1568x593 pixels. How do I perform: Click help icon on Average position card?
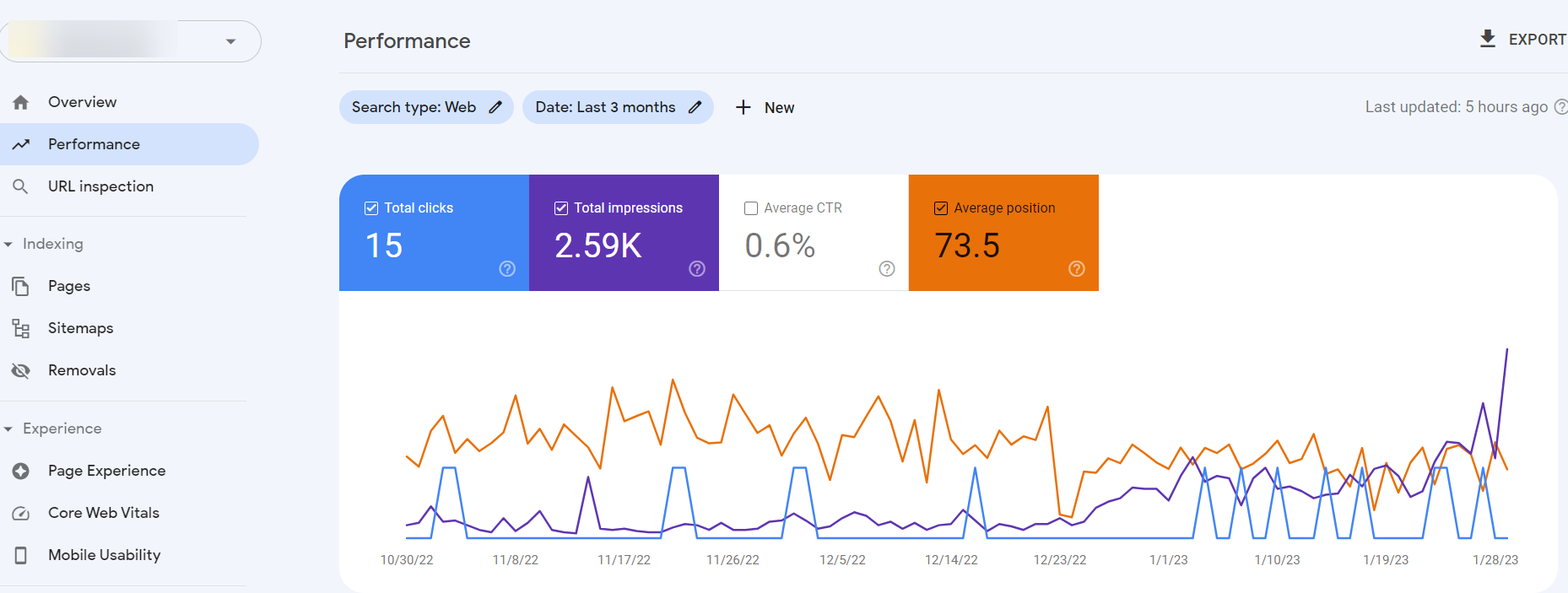1076,268
